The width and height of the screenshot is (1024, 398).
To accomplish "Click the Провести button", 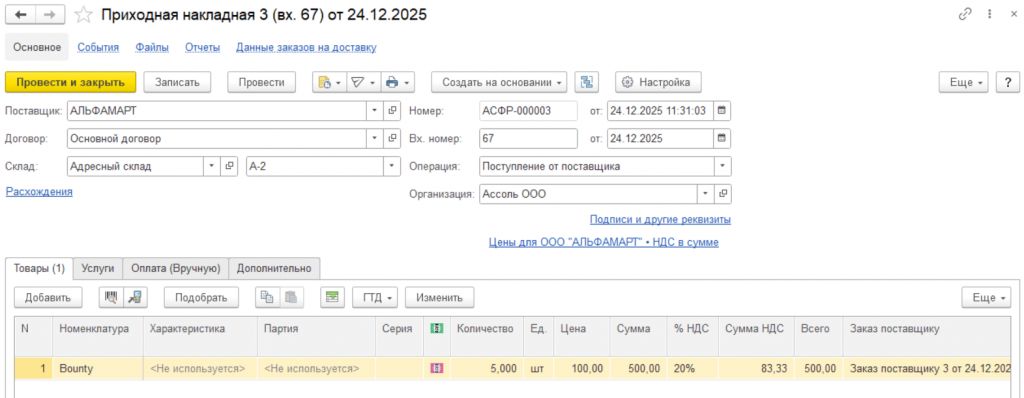I will [x=261, y=82].
